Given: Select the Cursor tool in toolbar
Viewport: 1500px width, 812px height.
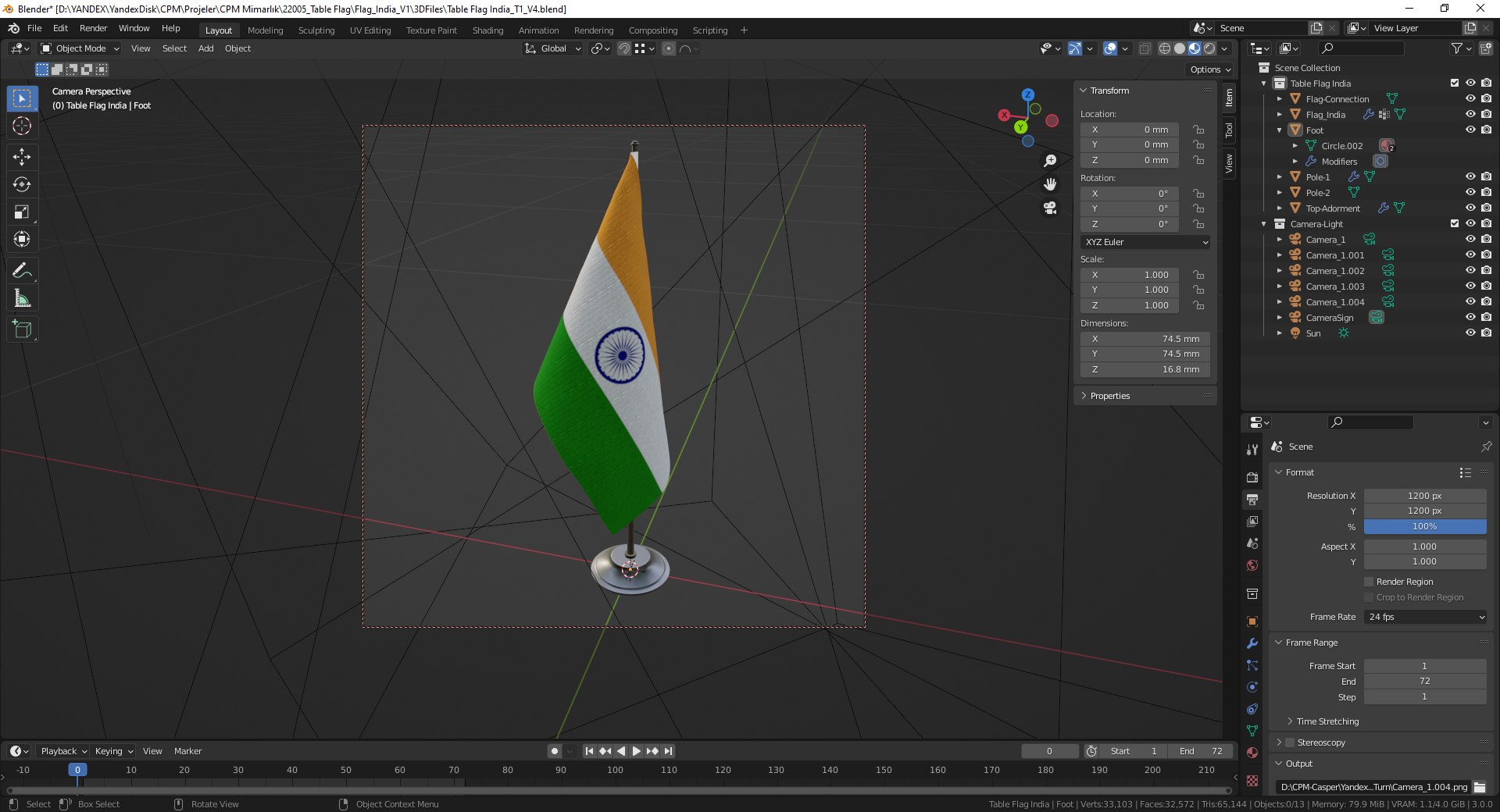Looking at the screenshot, I should click(22, 126).
